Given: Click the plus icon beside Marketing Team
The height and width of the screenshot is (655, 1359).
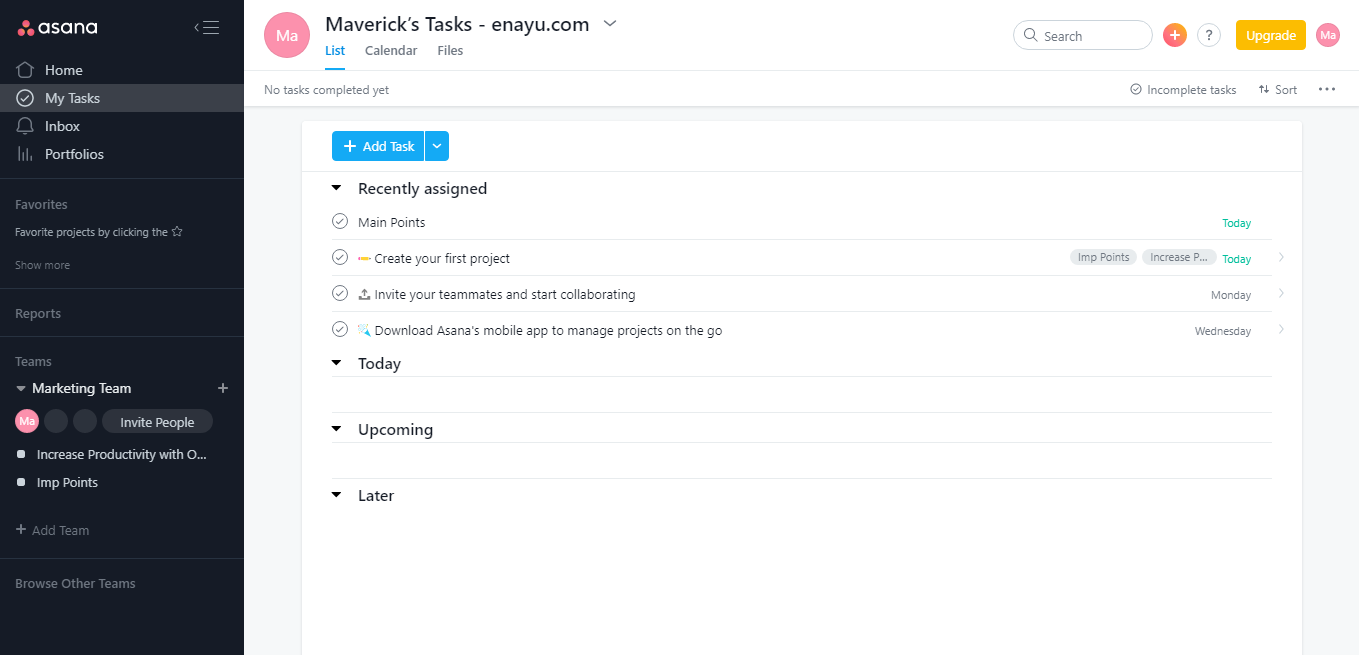Looking at the screenshot, I should tap(223, 388).
